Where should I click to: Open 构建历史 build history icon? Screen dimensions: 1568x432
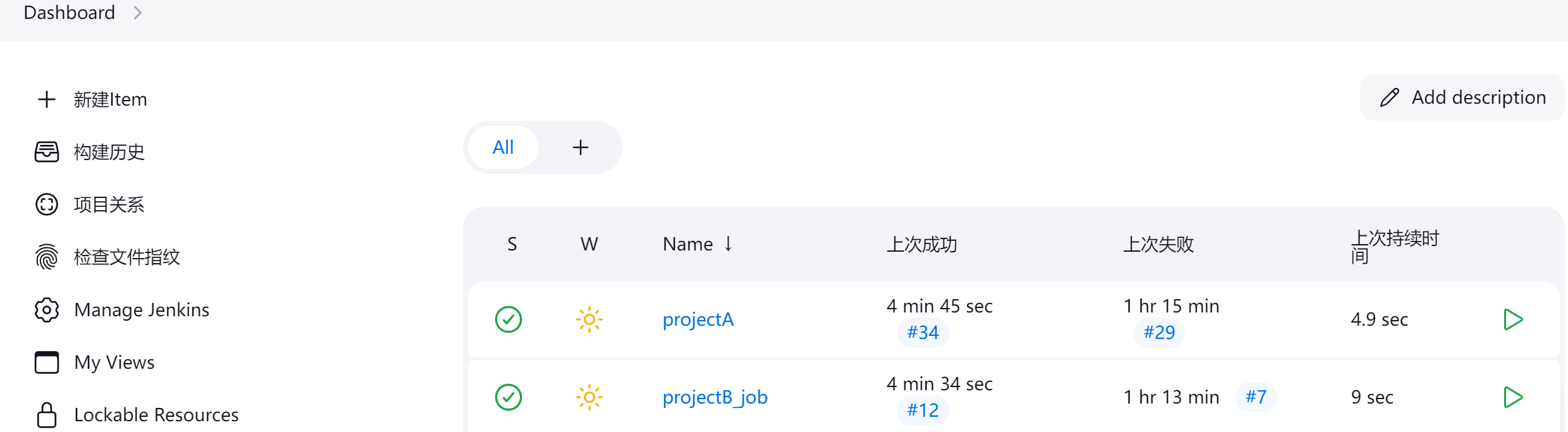(47, 152)
